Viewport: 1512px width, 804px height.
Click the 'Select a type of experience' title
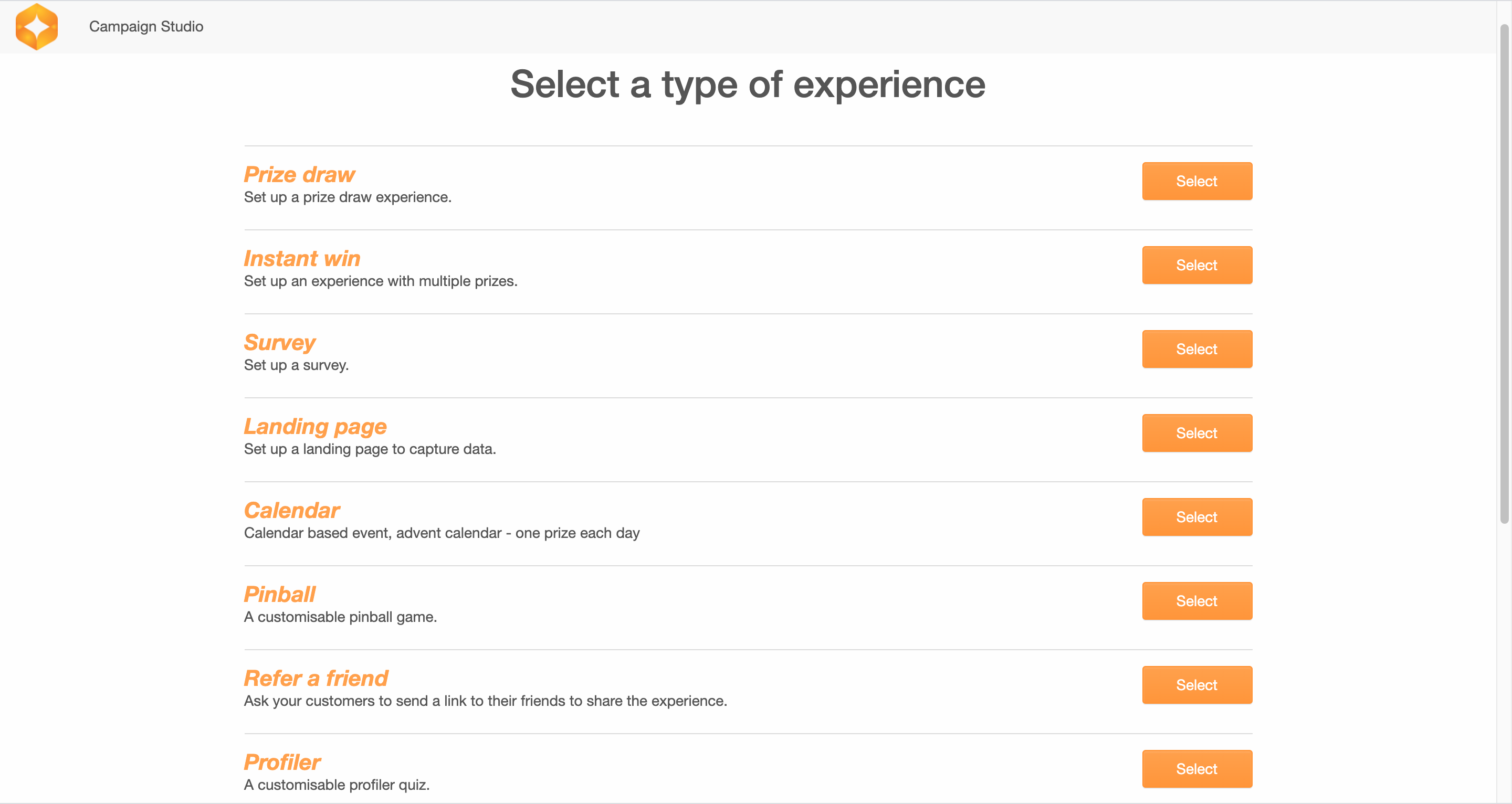point(748,84)
